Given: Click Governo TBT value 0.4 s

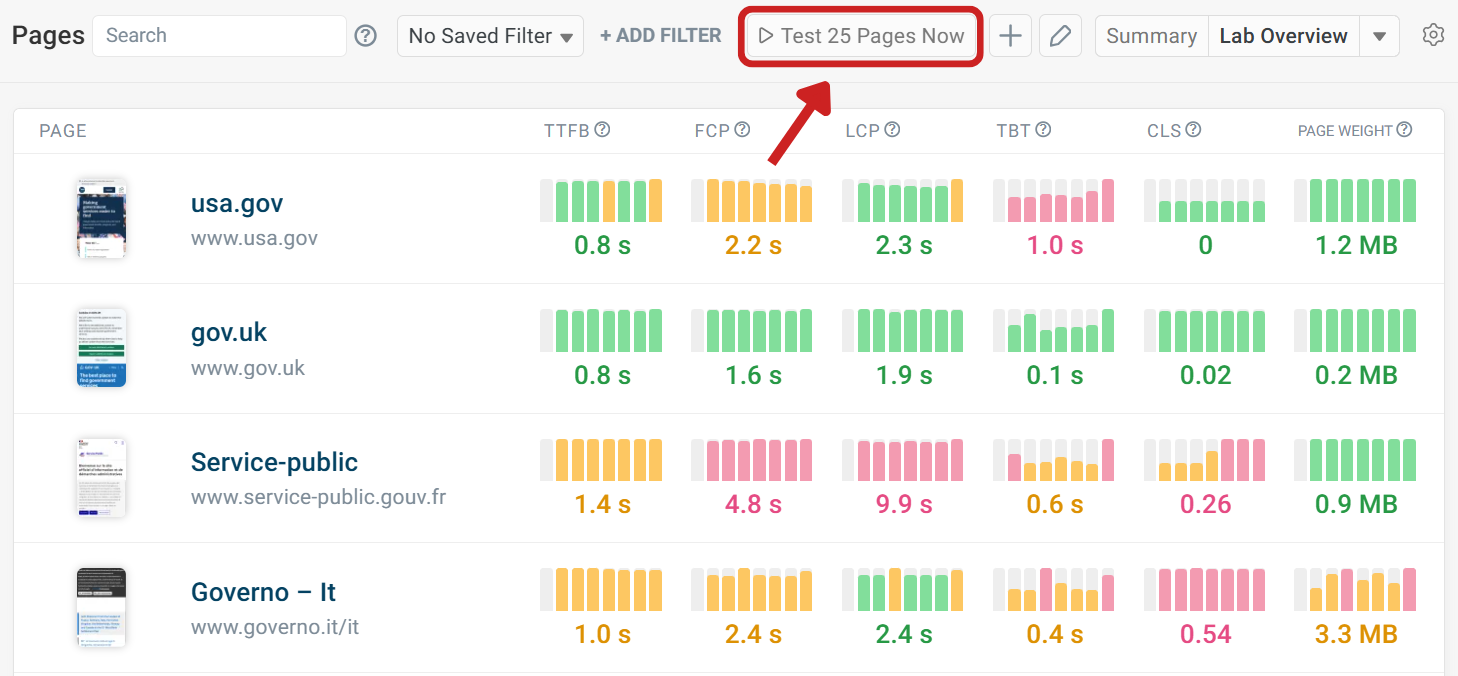Looking at the screenshot, I should (1055, 634).
